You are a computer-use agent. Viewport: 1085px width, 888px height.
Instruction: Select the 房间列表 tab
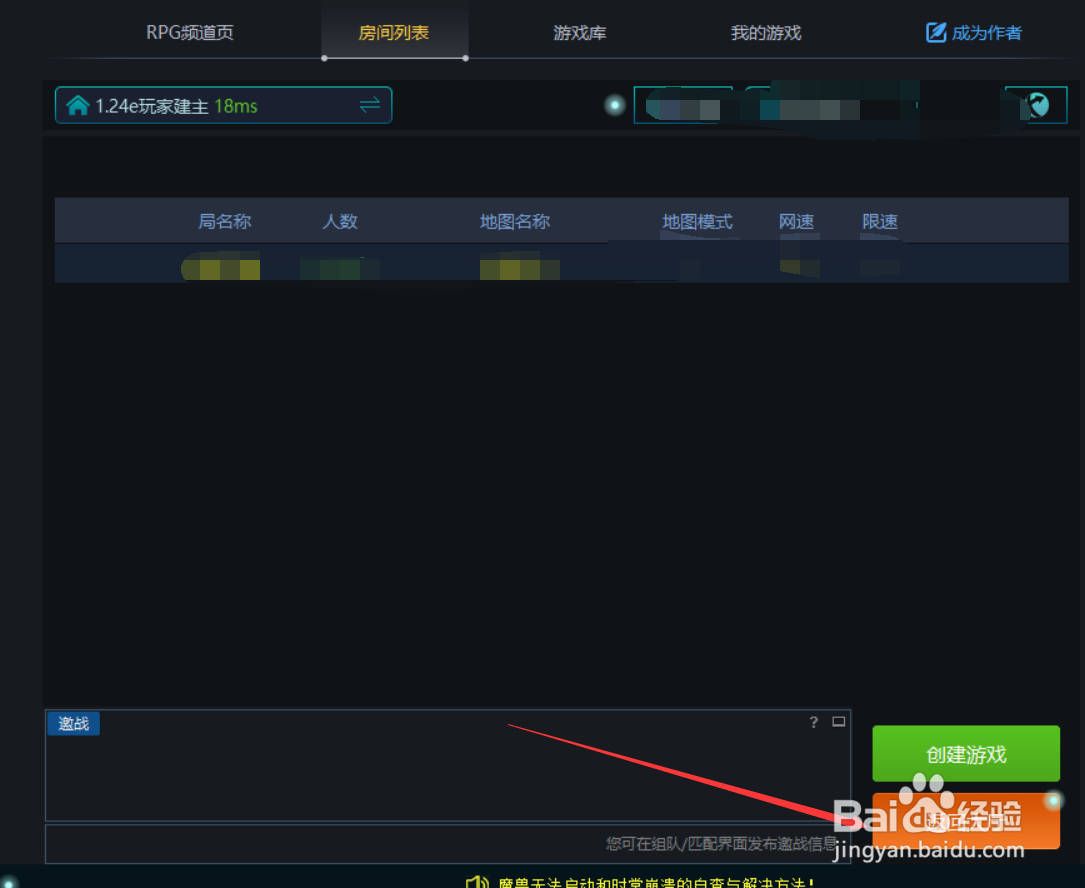394,33
